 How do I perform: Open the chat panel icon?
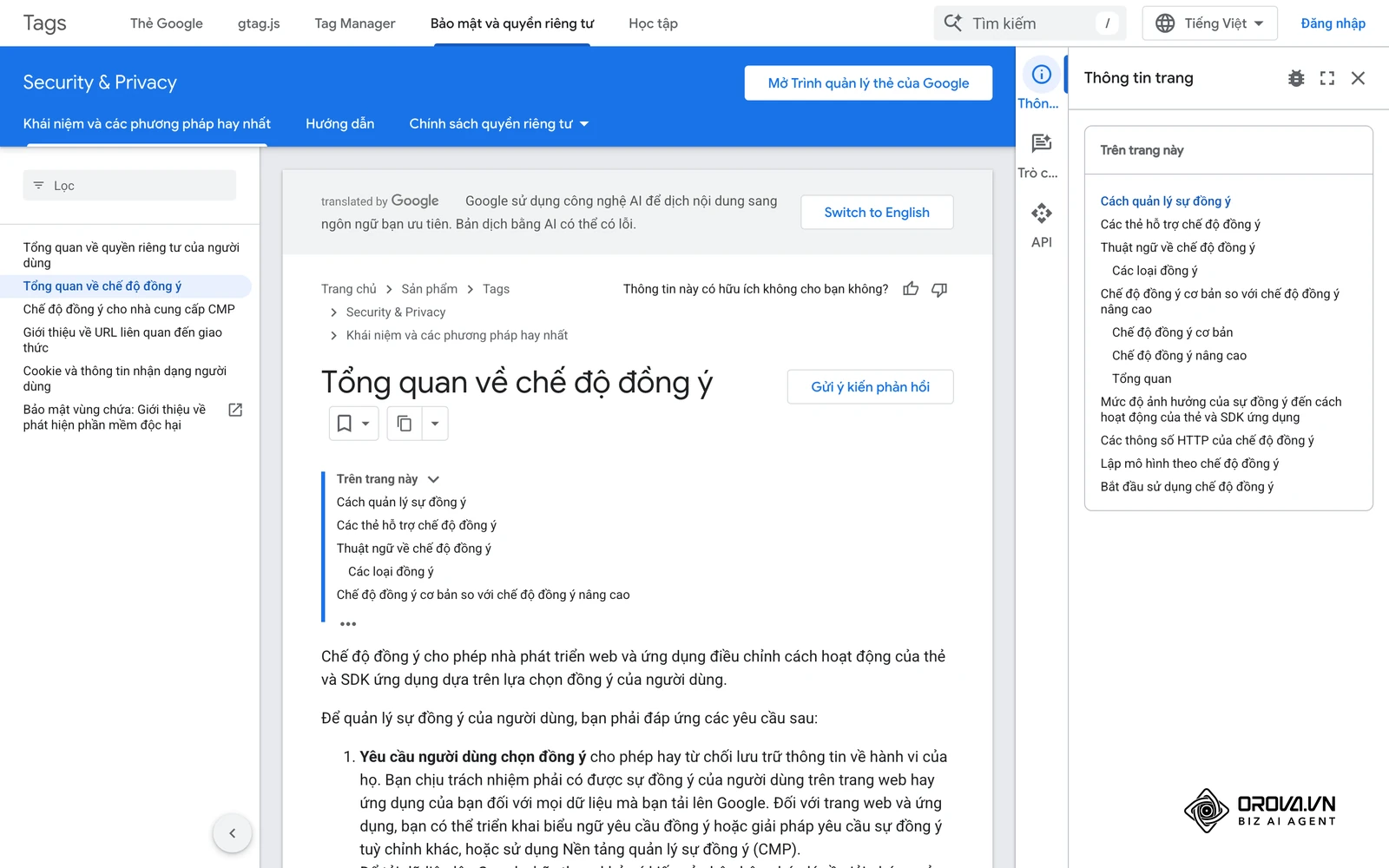pyautogui.click(x=1041, y=143)
